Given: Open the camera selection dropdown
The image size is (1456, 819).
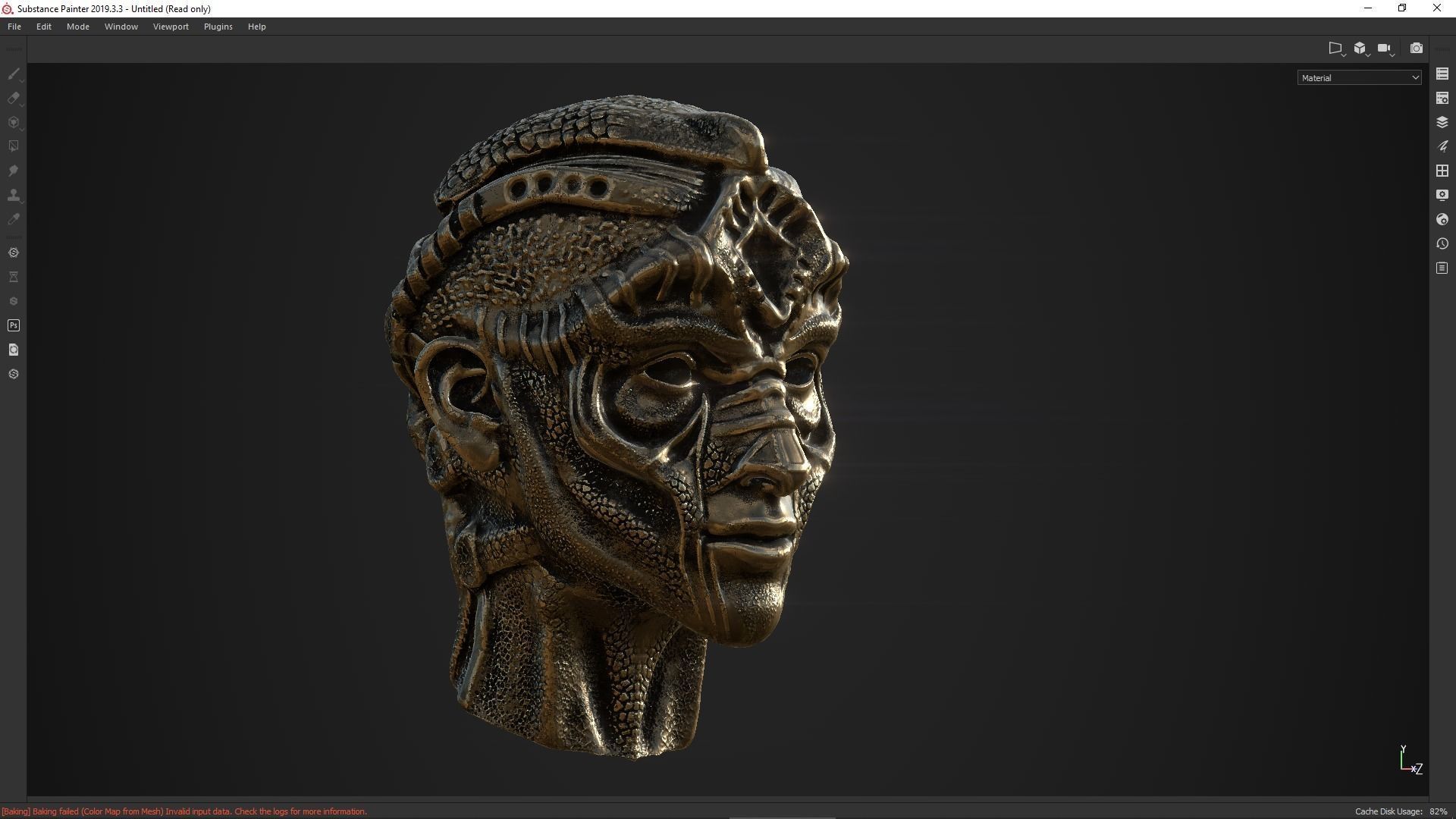Looking at the screenshot, I should pos(1386,49).
